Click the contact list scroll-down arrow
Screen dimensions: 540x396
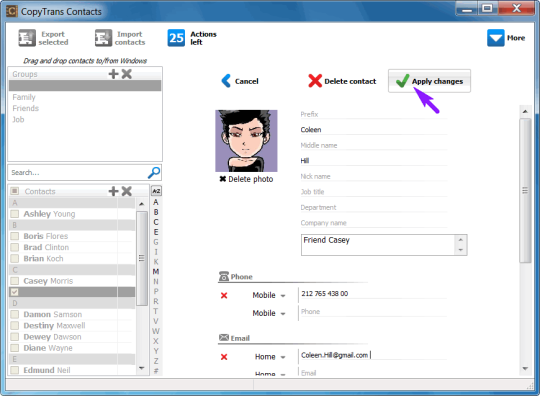[142, 368]
